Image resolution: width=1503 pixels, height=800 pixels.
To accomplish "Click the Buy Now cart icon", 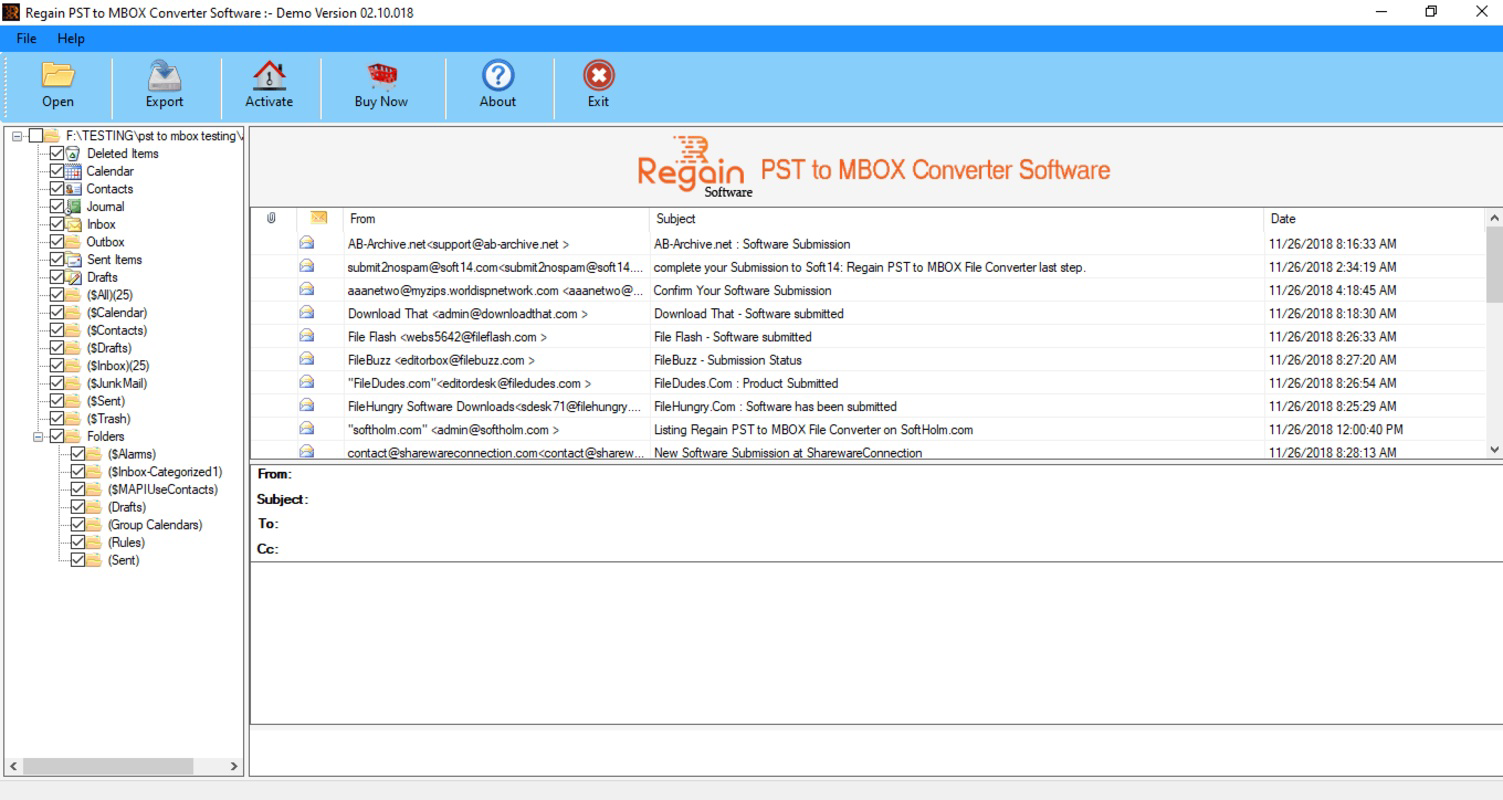I will pyautogui.click(x=381, y=75).
